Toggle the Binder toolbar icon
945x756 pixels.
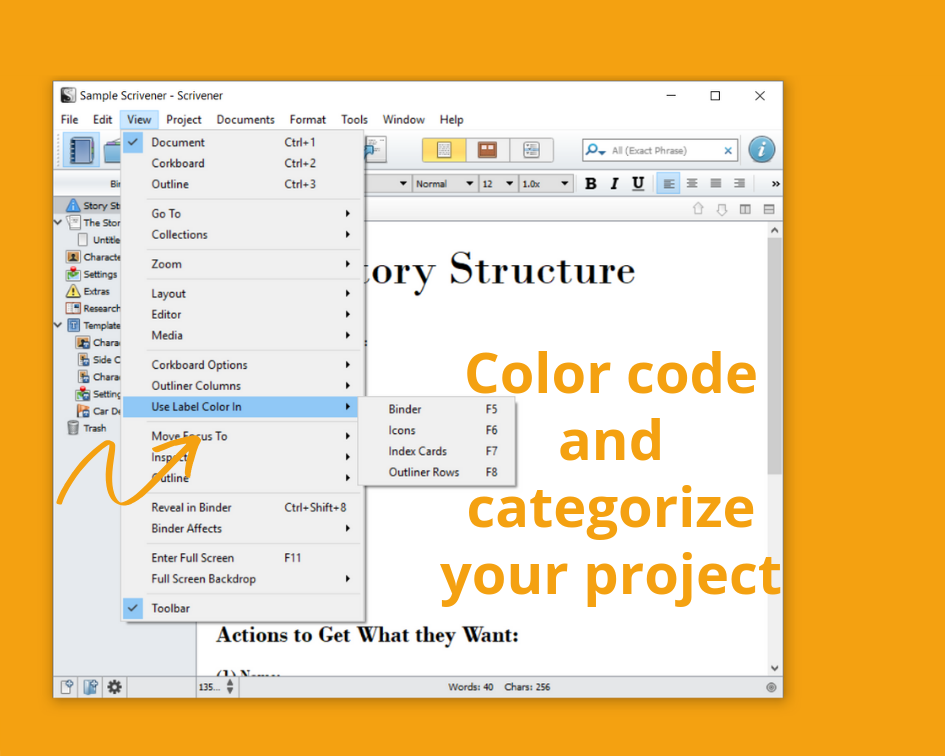(81, 150)
